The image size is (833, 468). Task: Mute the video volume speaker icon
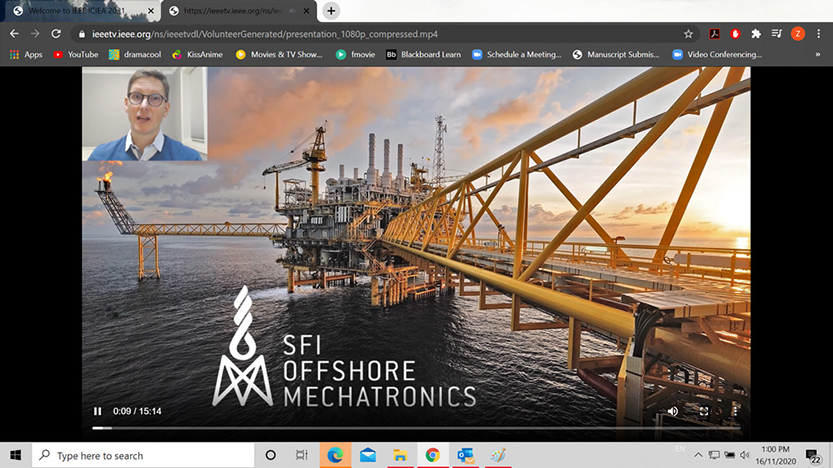[673, 411]
